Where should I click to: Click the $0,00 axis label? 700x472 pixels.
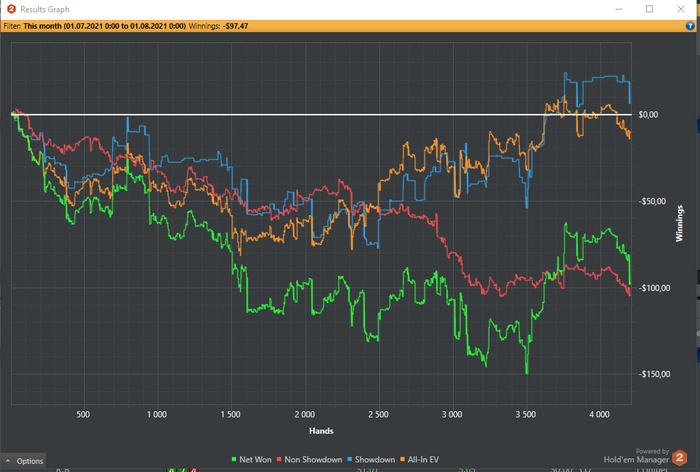point(648,115)
